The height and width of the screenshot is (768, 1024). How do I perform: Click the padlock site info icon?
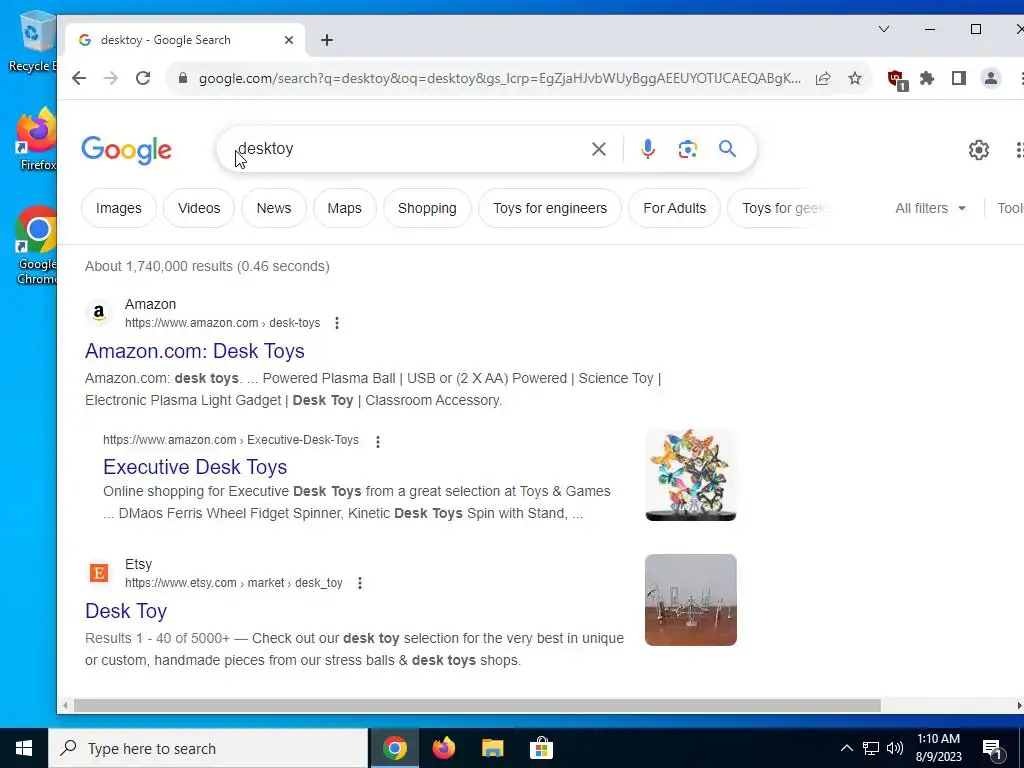click(x=183, y=78)
